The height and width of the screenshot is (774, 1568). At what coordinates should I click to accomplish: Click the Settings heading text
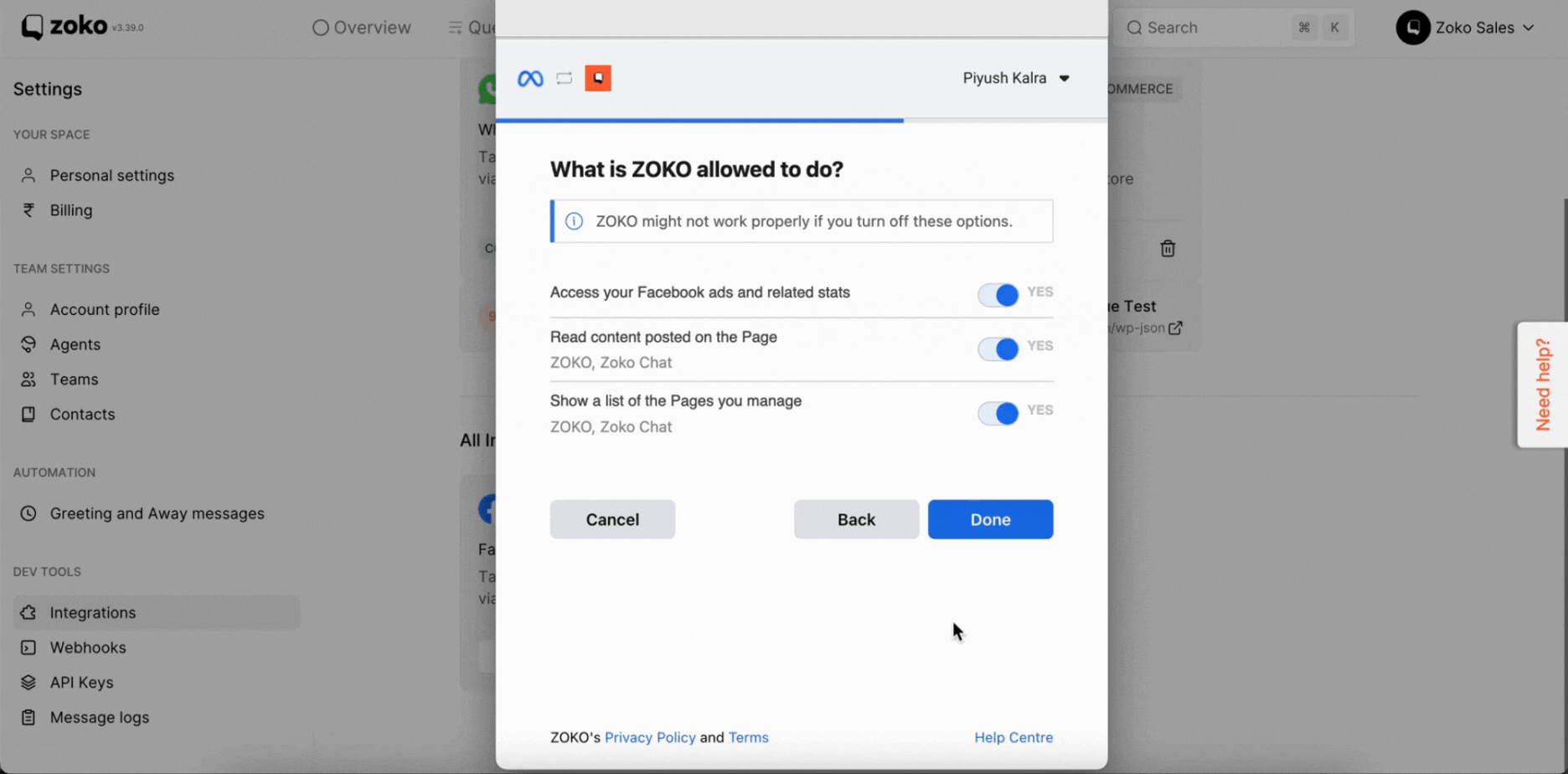coord(48,89)
